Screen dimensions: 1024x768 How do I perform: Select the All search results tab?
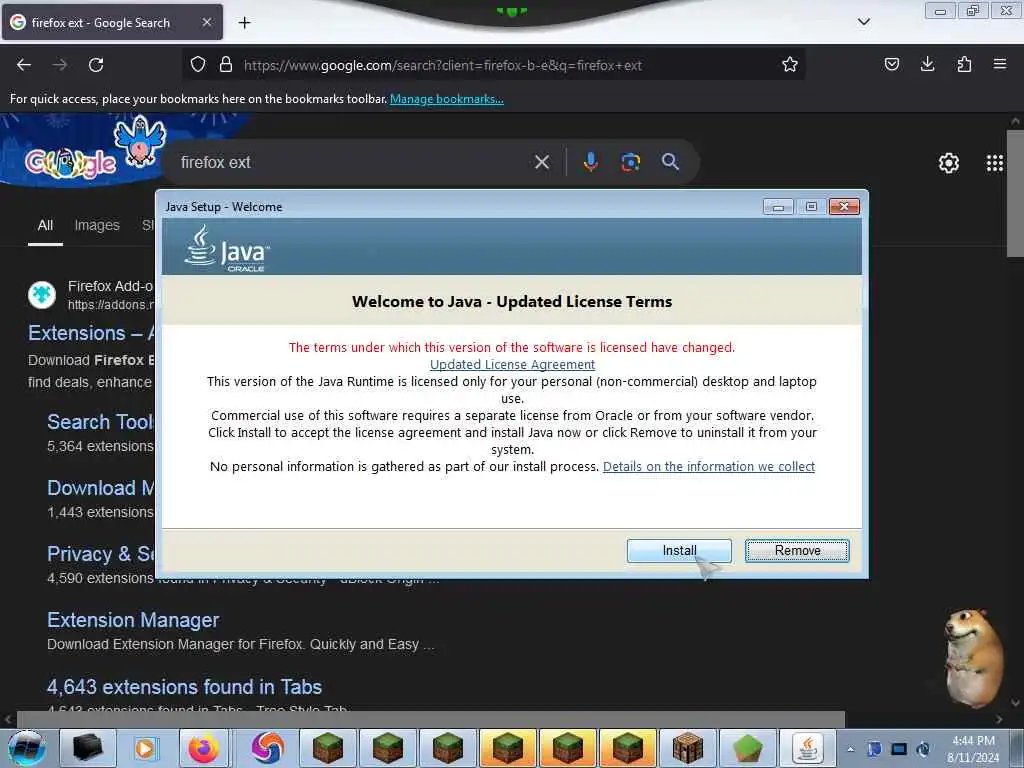click(x=45, y=225)
